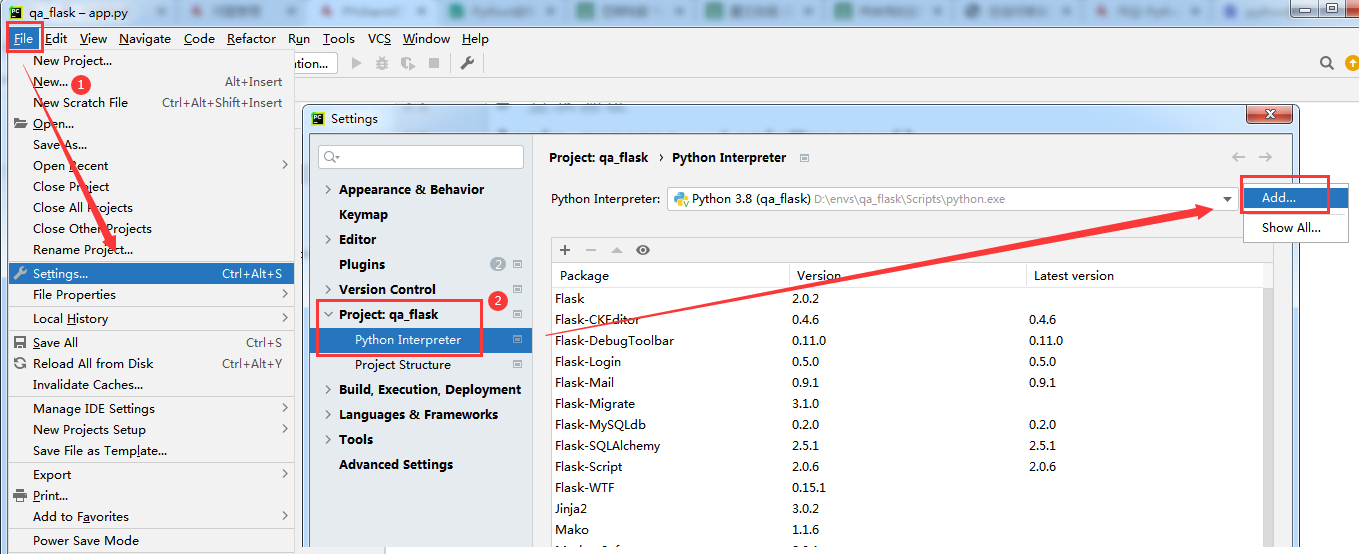The width and height of the screenshot is (1359, 554).
Task: Click the upgrade package up-arrow icon
Action: (x=617, y=250)
